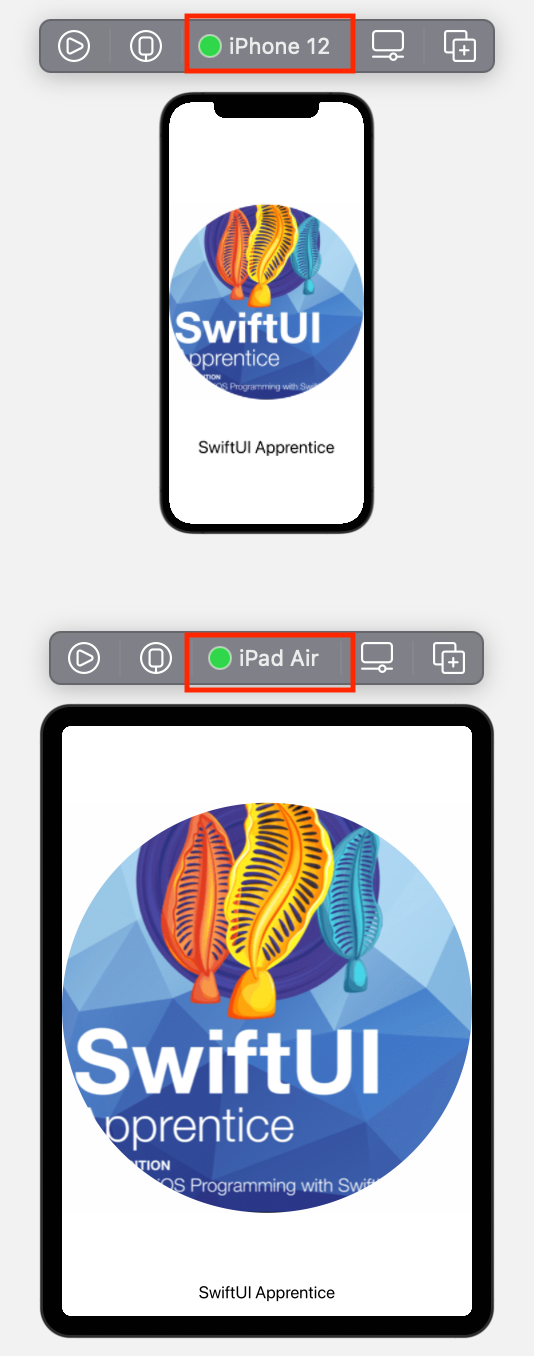Select the iPad Air preview label
Viewport: 534px width, 1356px height.
pos(278,658)
